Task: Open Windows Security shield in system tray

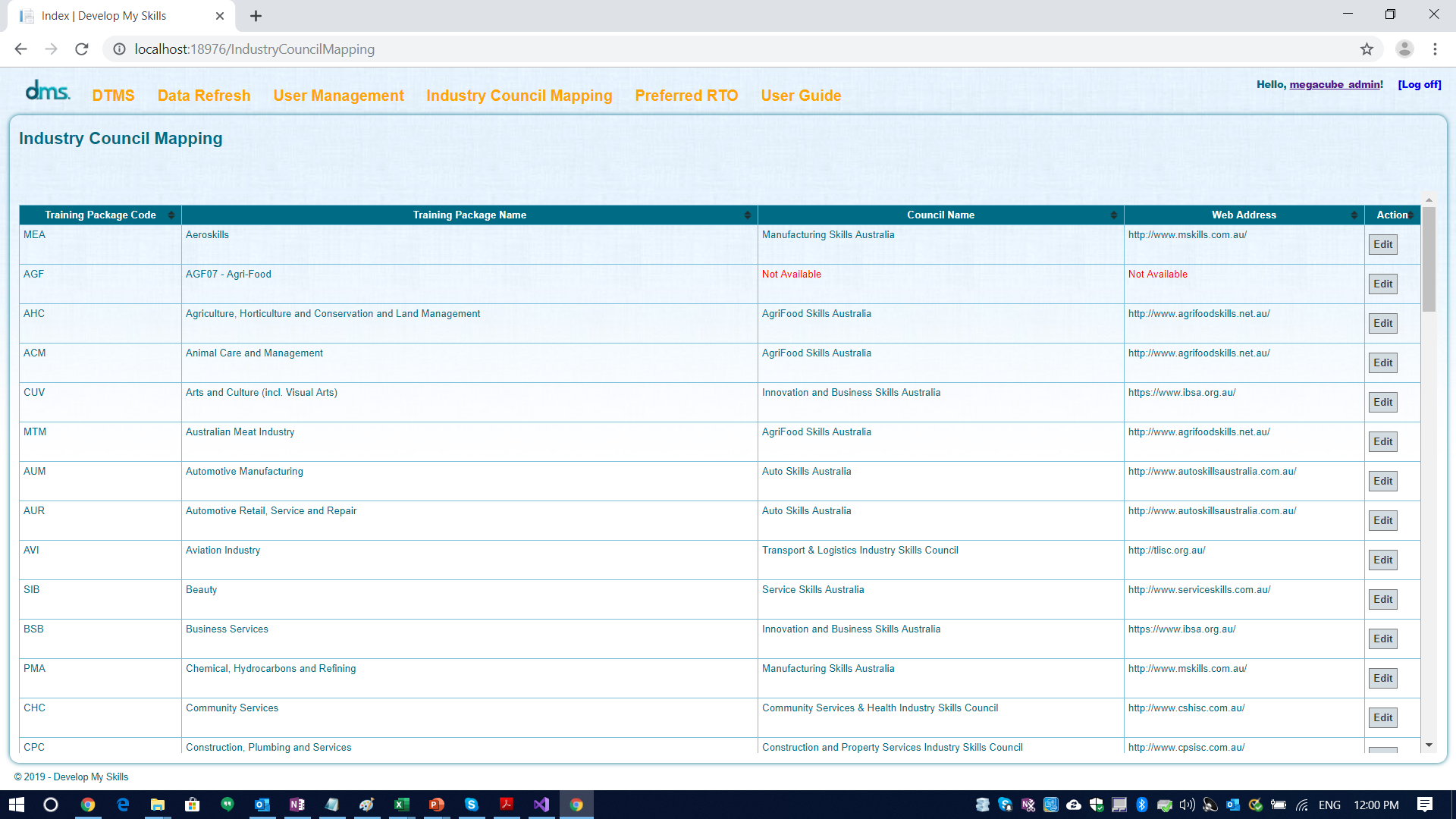Action: pyautogui.click(x=1097, y=805)
